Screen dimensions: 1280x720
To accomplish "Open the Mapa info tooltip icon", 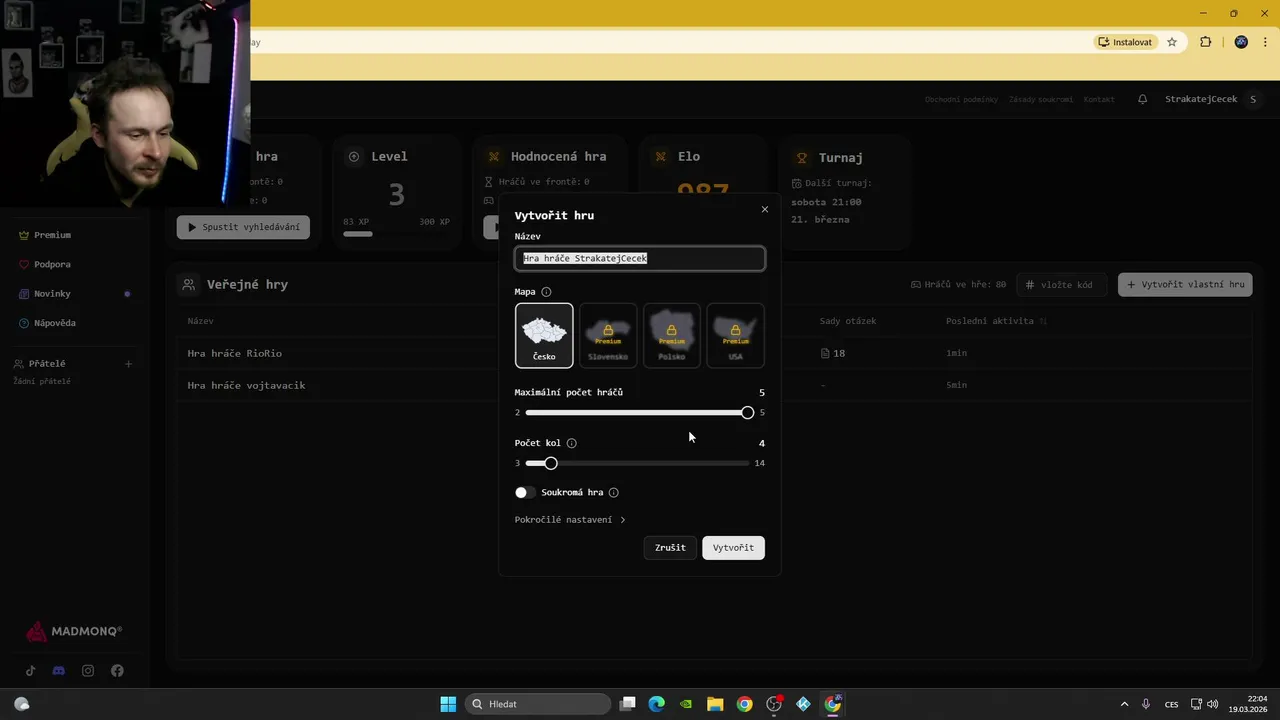I will pos(546,292).
